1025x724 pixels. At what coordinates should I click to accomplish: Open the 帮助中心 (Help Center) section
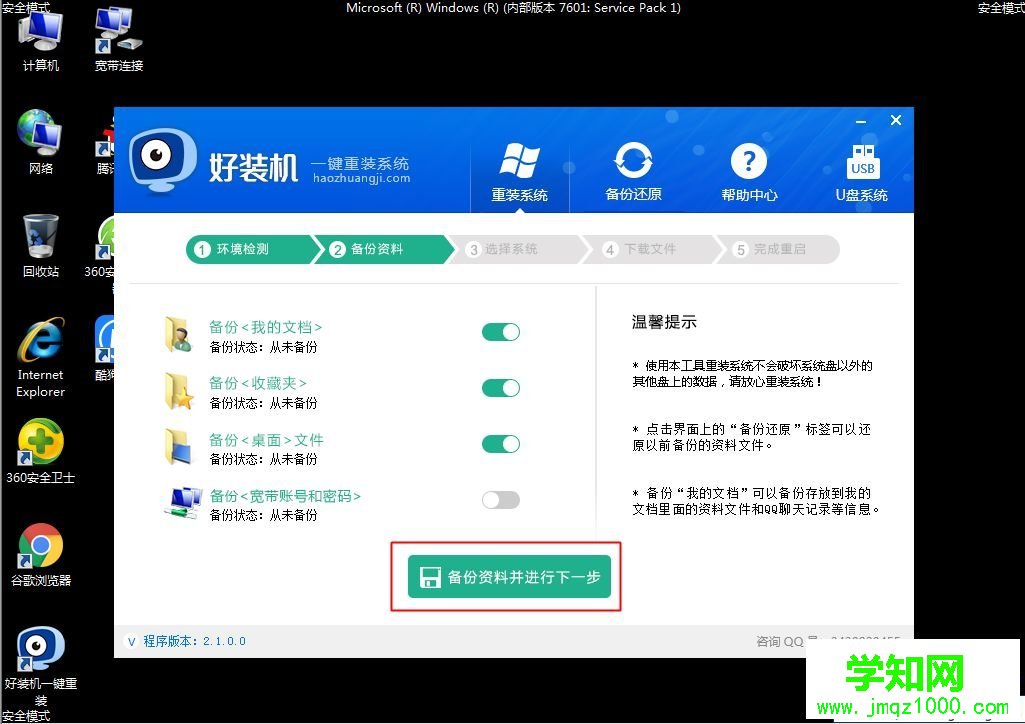point(749,170)
